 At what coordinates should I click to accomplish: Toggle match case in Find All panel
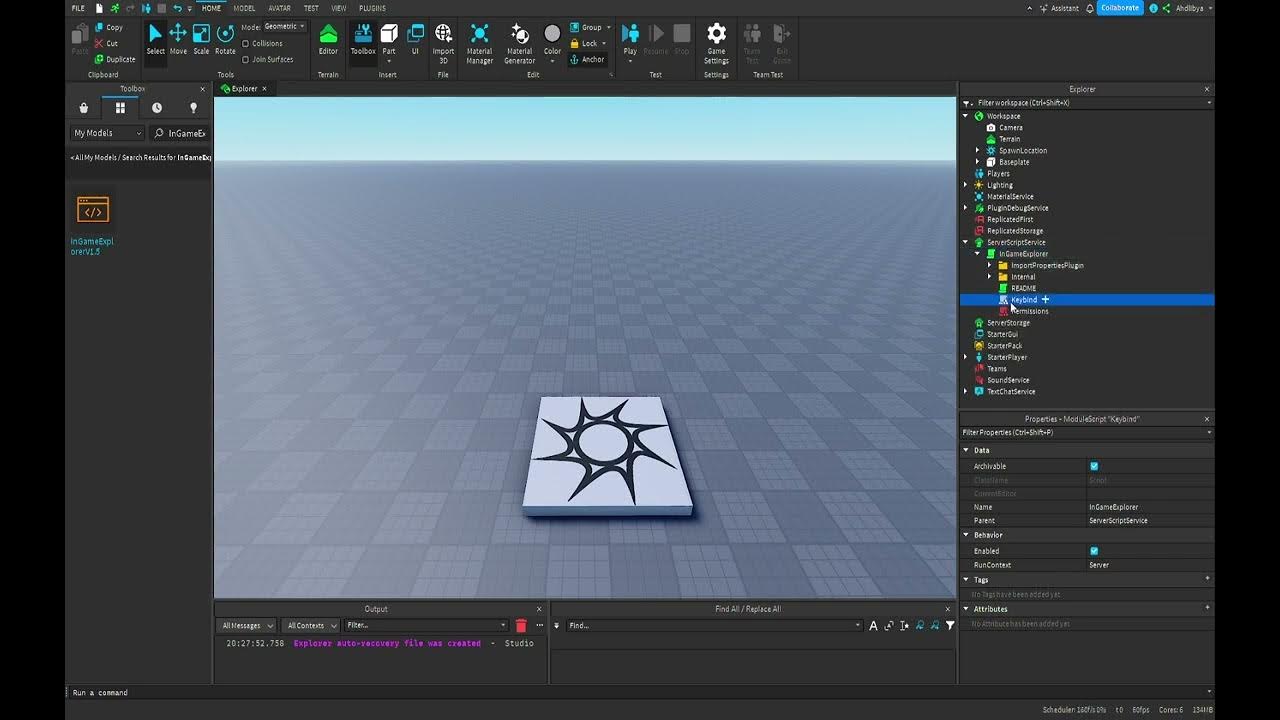click(873, 625)
